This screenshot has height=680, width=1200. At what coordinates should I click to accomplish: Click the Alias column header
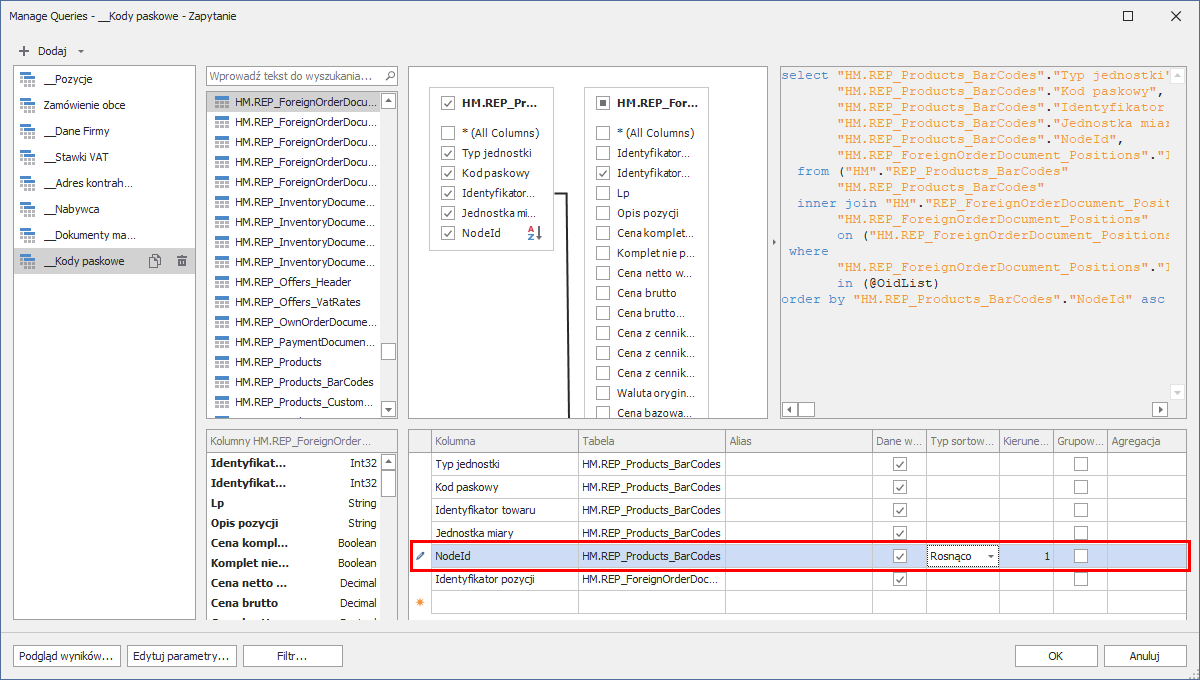[798, 441]
